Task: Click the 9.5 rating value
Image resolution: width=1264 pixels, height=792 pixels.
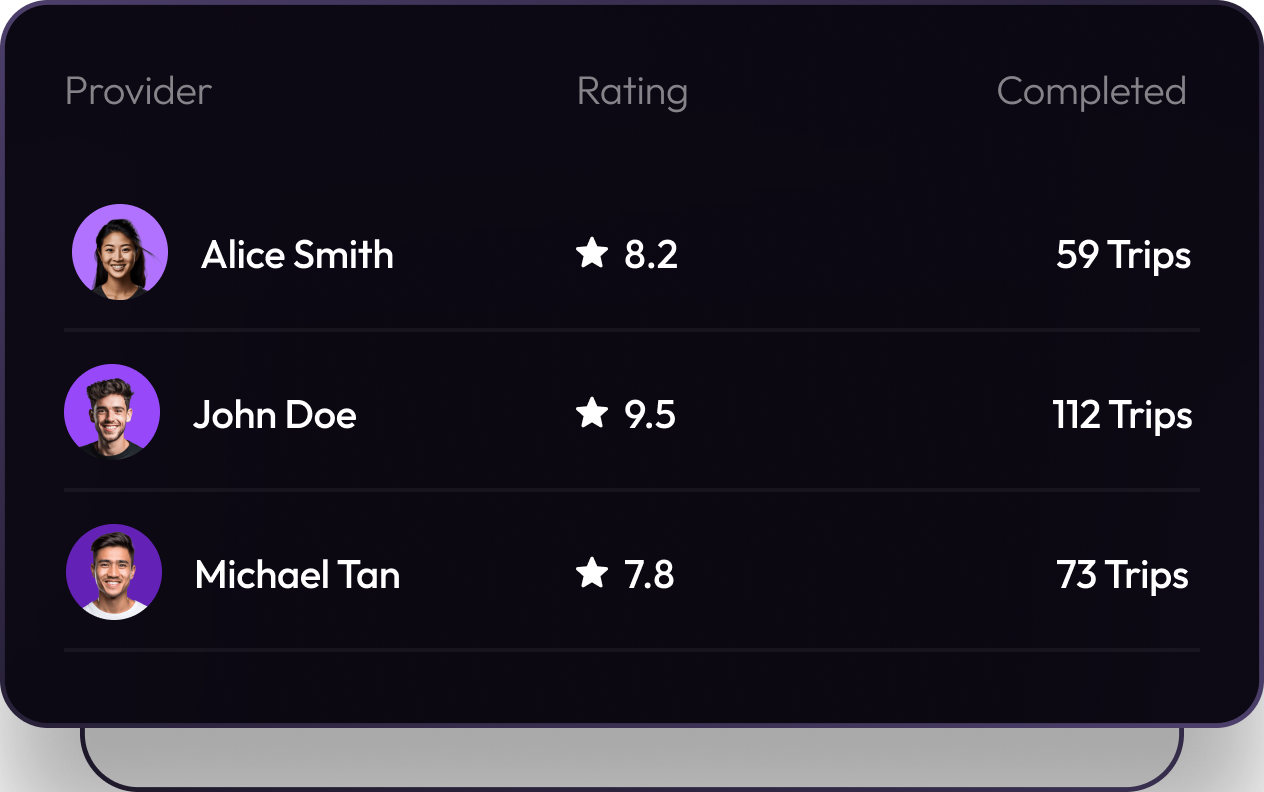Action: click(650, 415)
